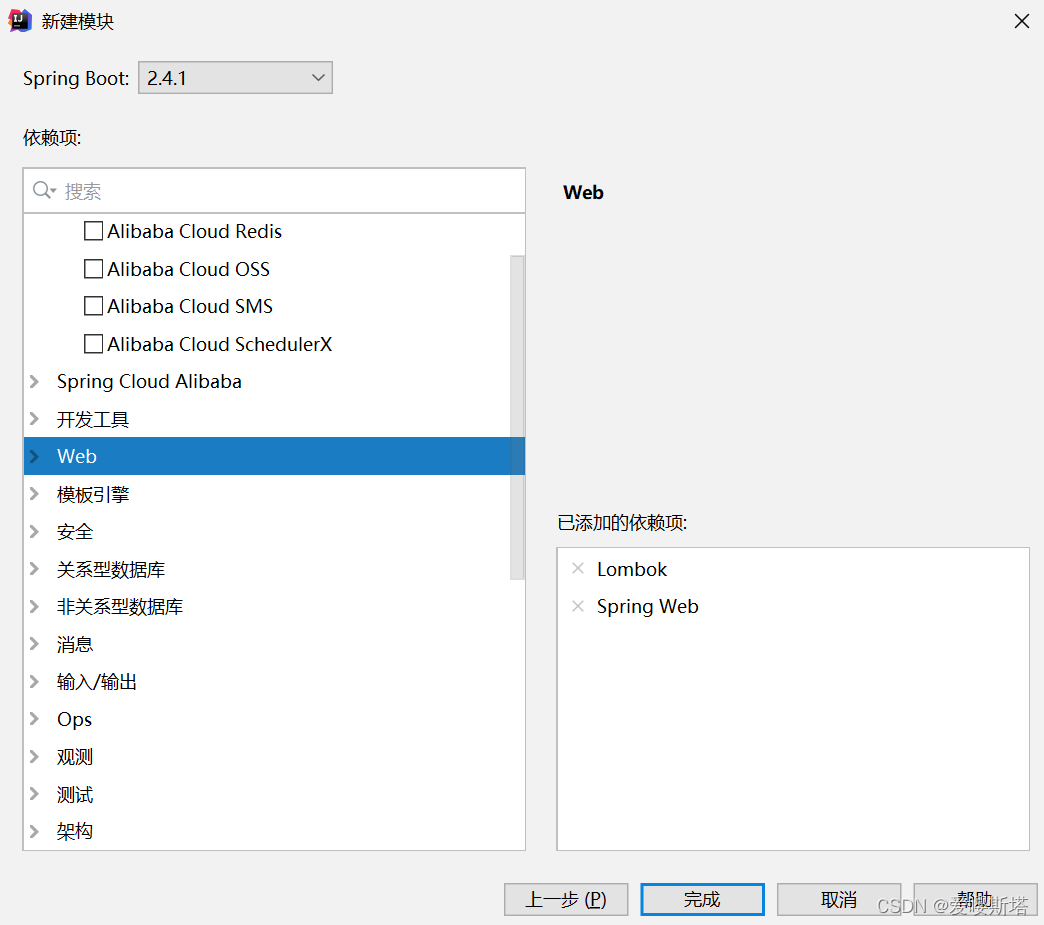Expand the 架构 category arrow
The image size is (1044, 925).
[35, 831]
